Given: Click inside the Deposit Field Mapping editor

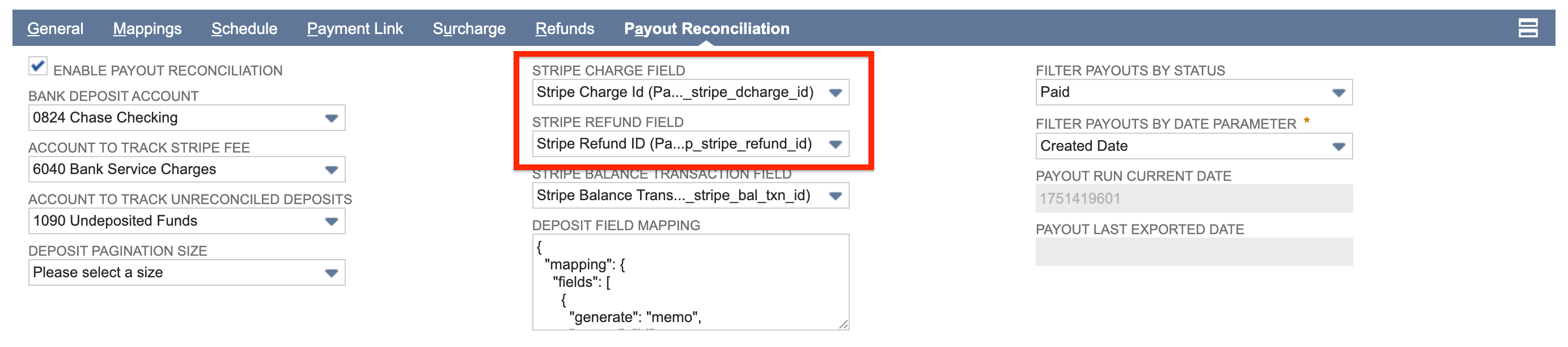Looking at the screenshot, I should 688,280.
